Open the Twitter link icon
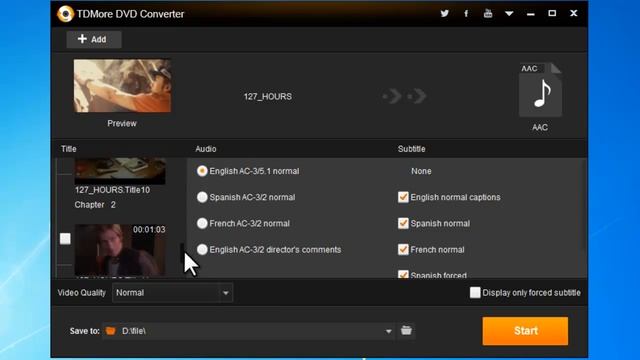This screenshot has width=640, height=360. [x=444, y=13]
